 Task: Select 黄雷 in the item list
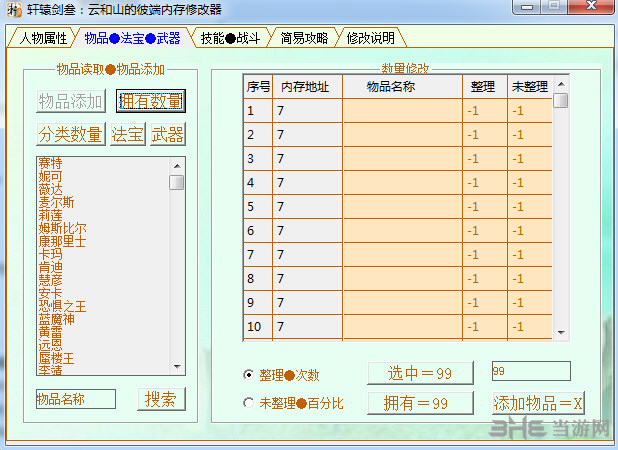[50, 332]
